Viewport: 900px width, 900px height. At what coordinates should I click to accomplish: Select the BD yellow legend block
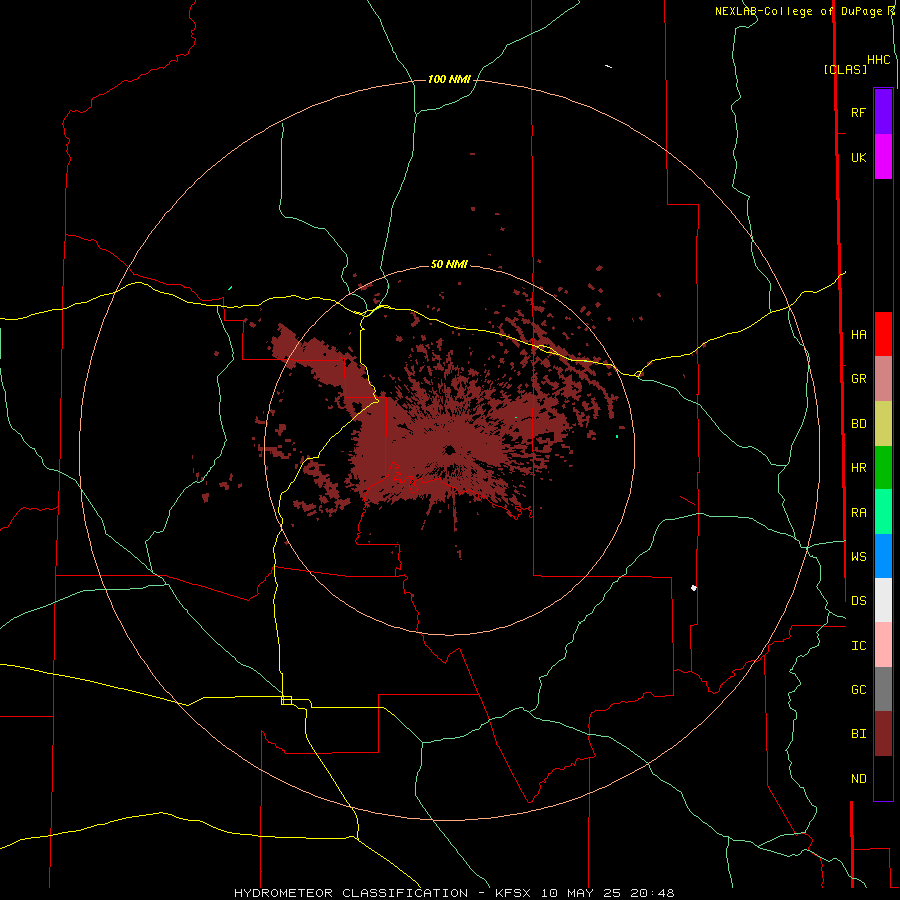pos(883,424)
